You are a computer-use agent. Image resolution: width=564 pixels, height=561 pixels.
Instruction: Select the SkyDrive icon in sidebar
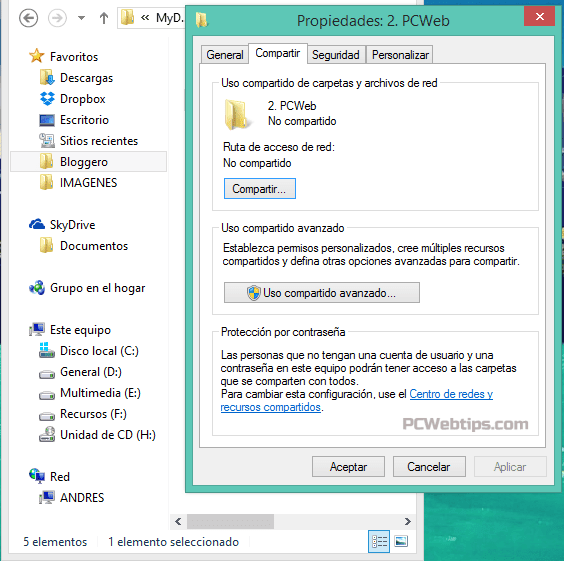[x=37, y=224]
